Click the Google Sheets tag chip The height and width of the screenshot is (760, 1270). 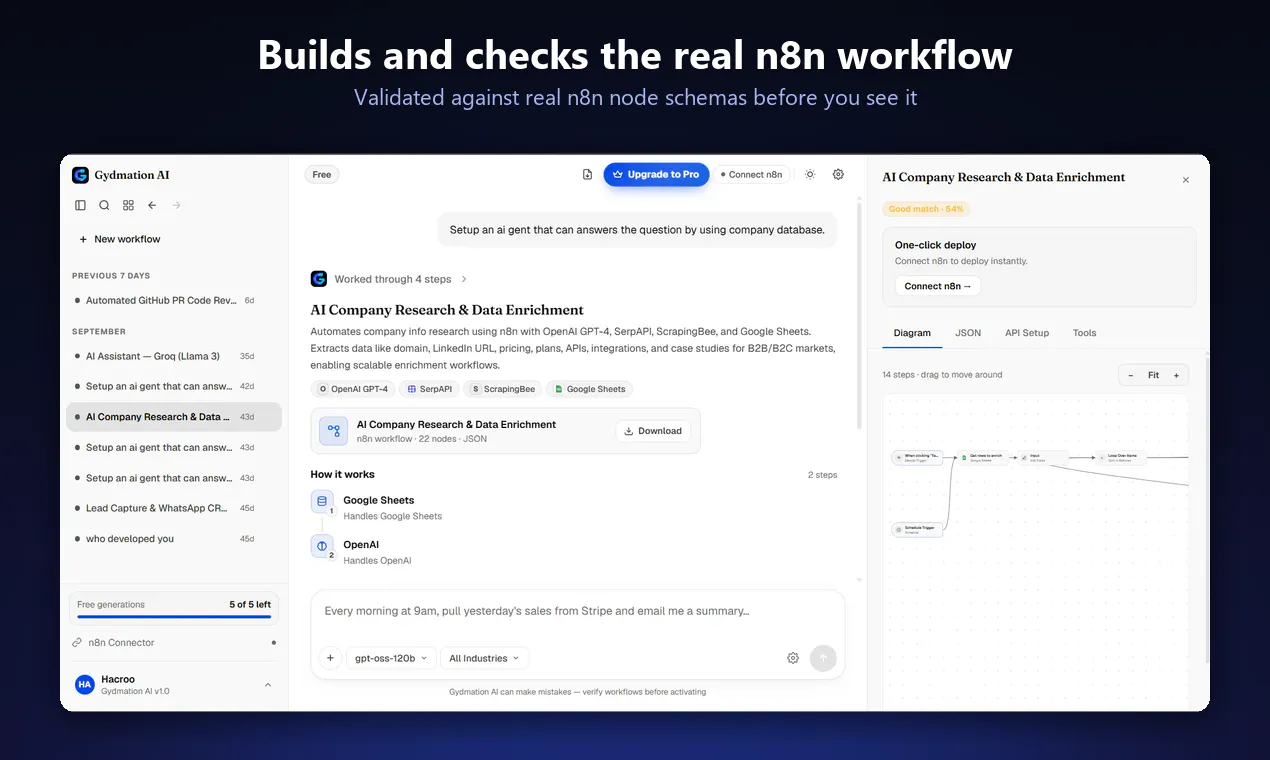point(589,389)
